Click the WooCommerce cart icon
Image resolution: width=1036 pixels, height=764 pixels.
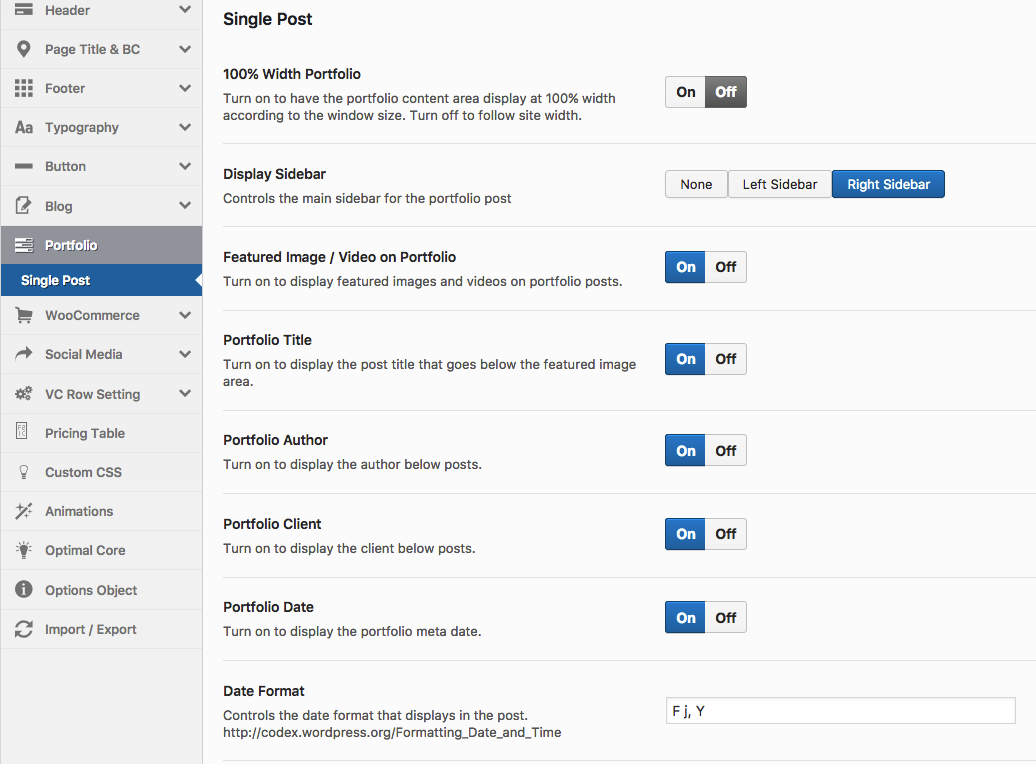point(24,315)
